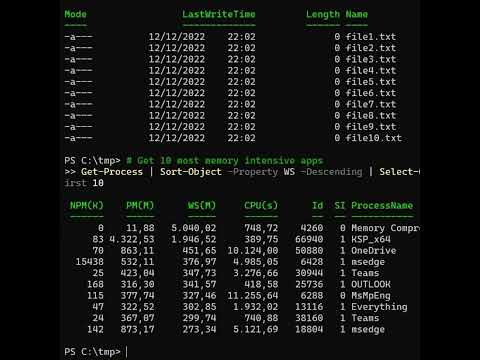This screenshot has width=480, height=360.
Task: Click the Get-Process command word
Action: (112, 172)
